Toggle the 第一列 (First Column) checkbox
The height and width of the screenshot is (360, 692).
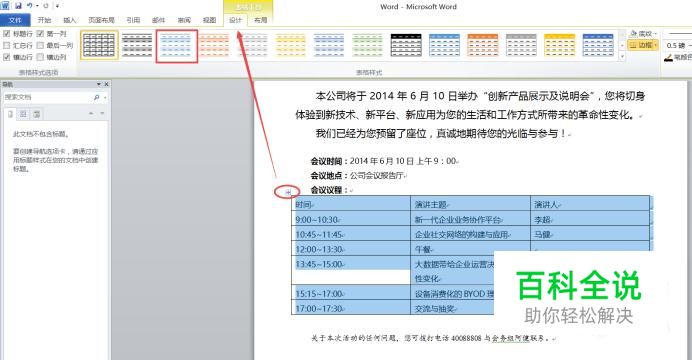tap(41, 34)
